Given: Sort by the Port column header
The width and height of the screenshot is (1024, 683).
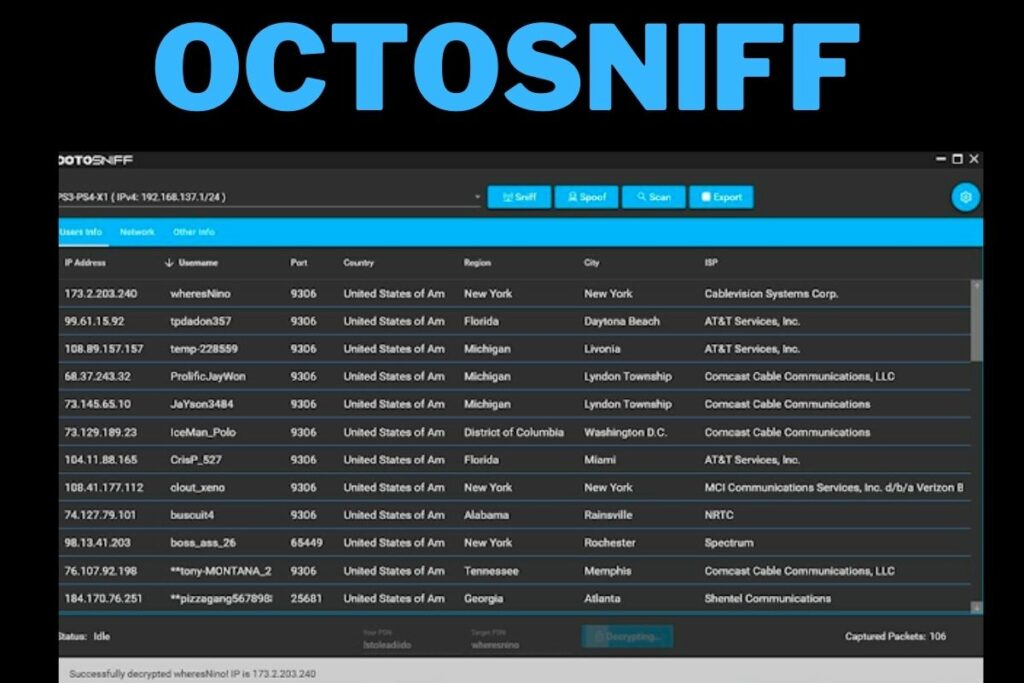Looking at the screenshot, I should (298, 262).
